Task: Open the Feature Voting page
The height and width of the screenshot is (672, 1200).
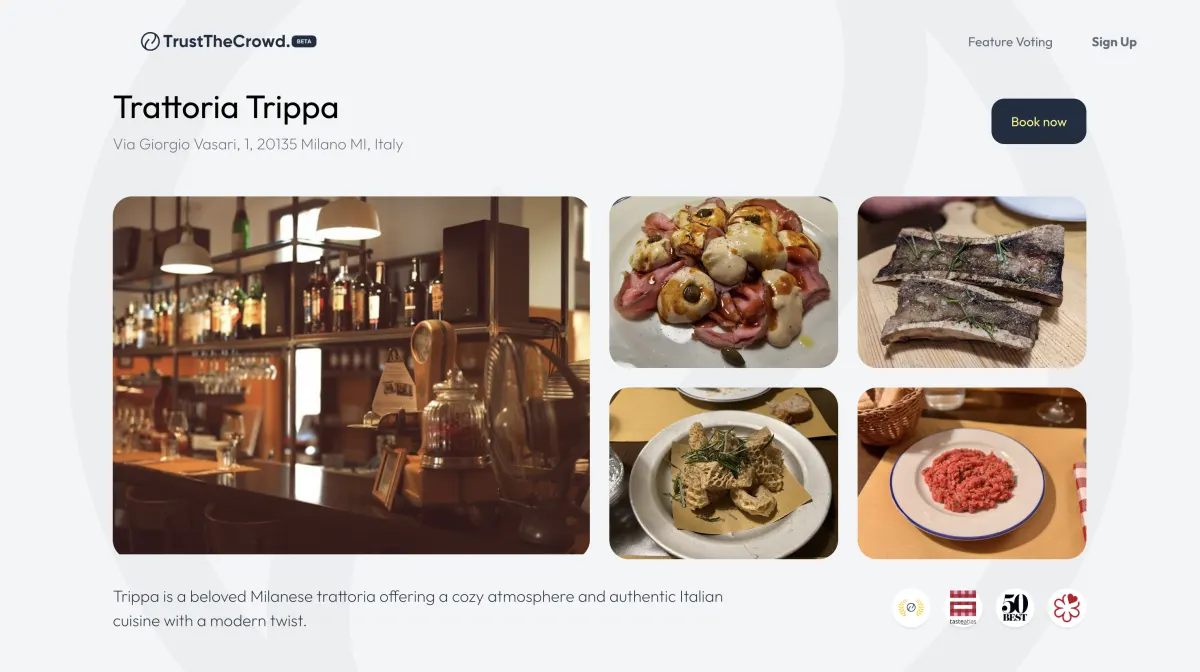Action: tap(1010, 42)
